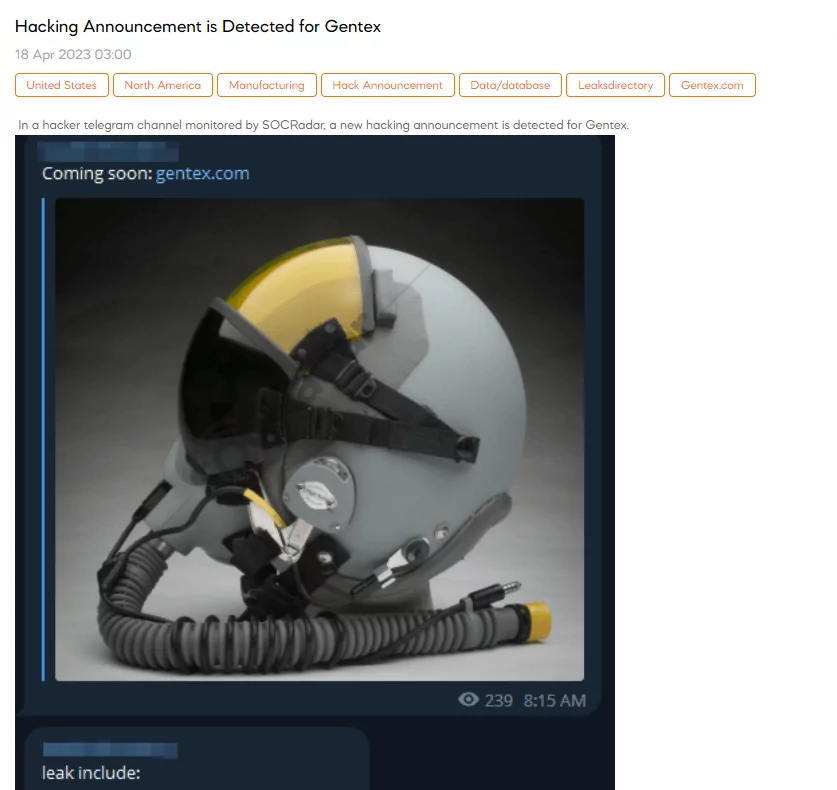Click the page title about Gentex
The width and height of the screenshot is (837, 790).
click(198, 26)
